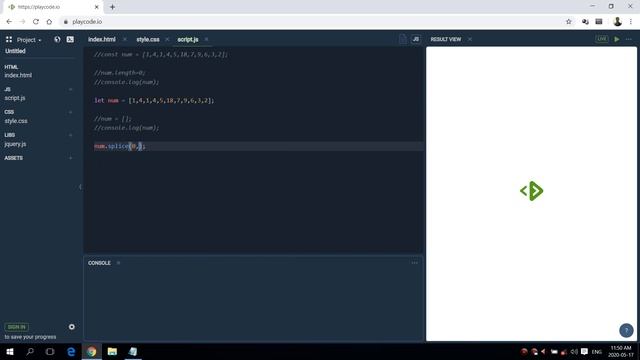Click the Untitled project name
This screenshot has width=640, height=360.
(15, 51)
